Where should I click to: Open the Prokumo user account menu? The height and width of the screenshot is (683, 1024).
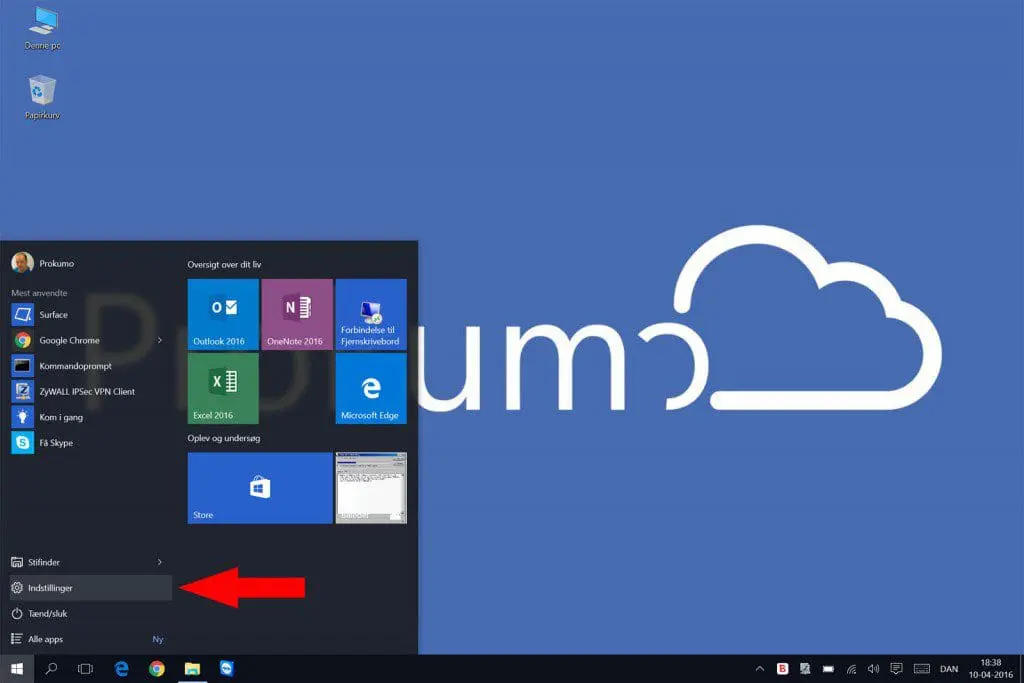43,263
